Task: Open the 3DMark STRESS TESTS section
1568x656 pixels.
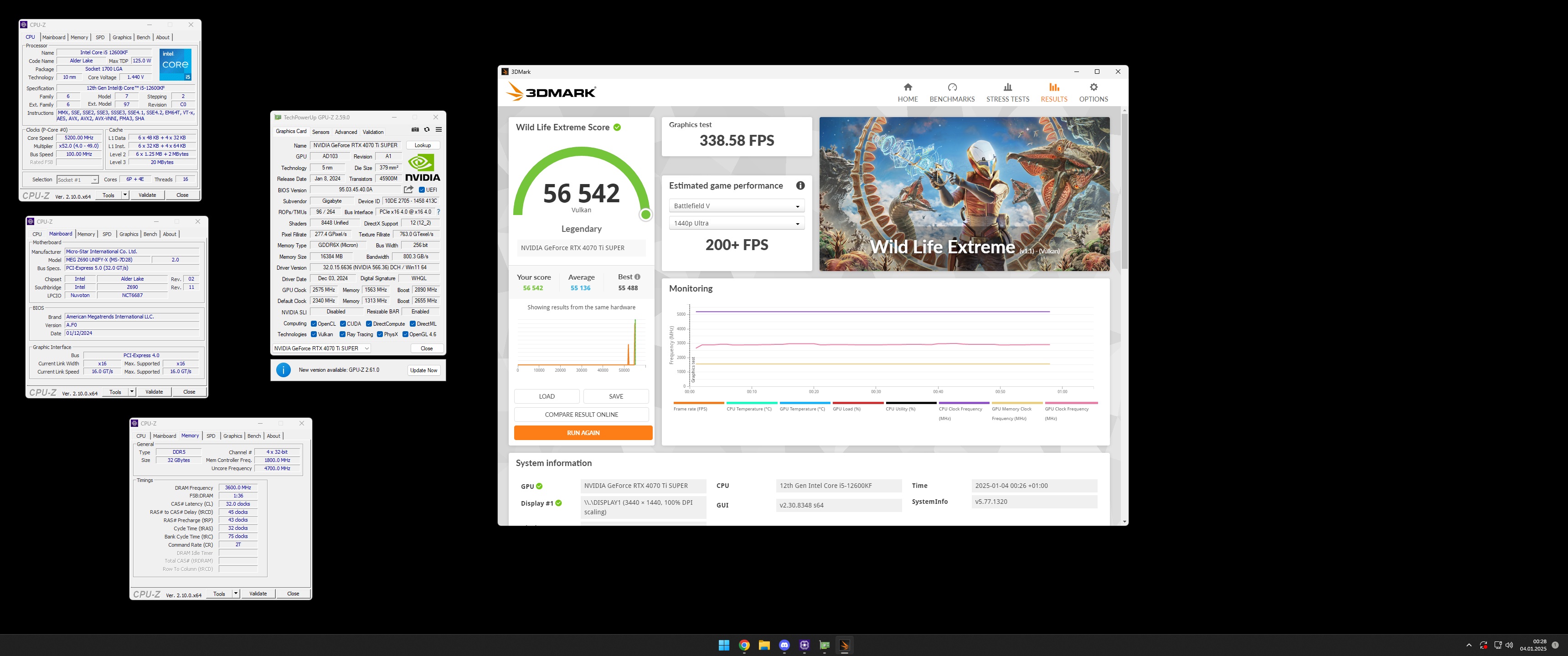Action: 1007,92
